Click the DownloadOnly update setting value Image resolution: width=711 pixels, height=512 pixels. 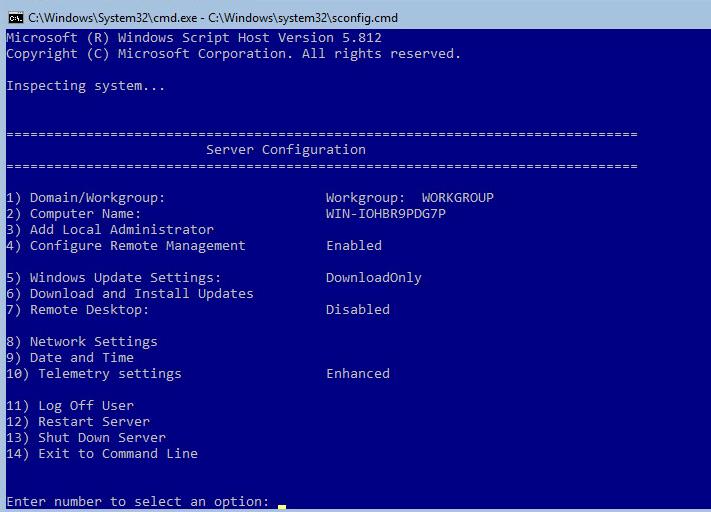tap(374, 278)
